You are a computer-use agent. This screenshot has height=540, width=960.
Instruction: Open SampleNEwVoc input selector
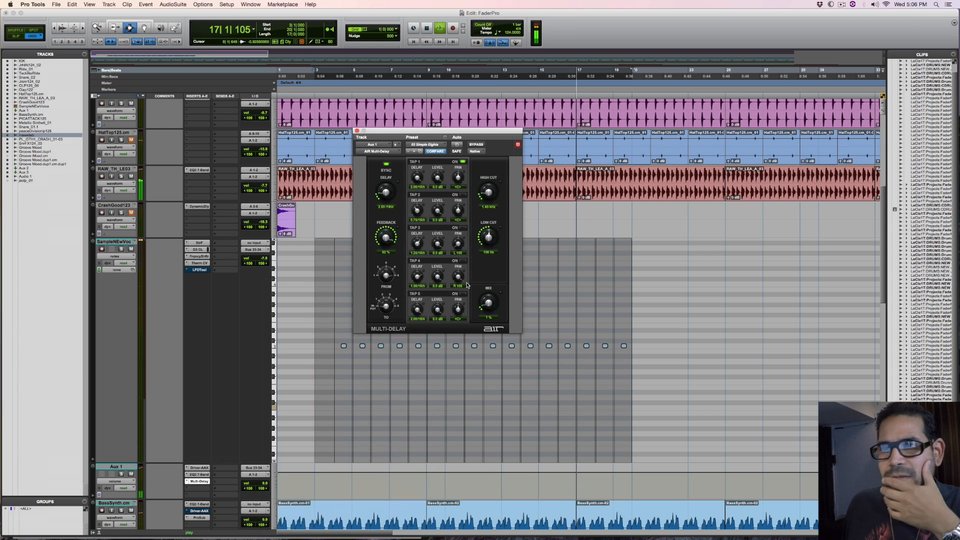click(x=254, y=243)
